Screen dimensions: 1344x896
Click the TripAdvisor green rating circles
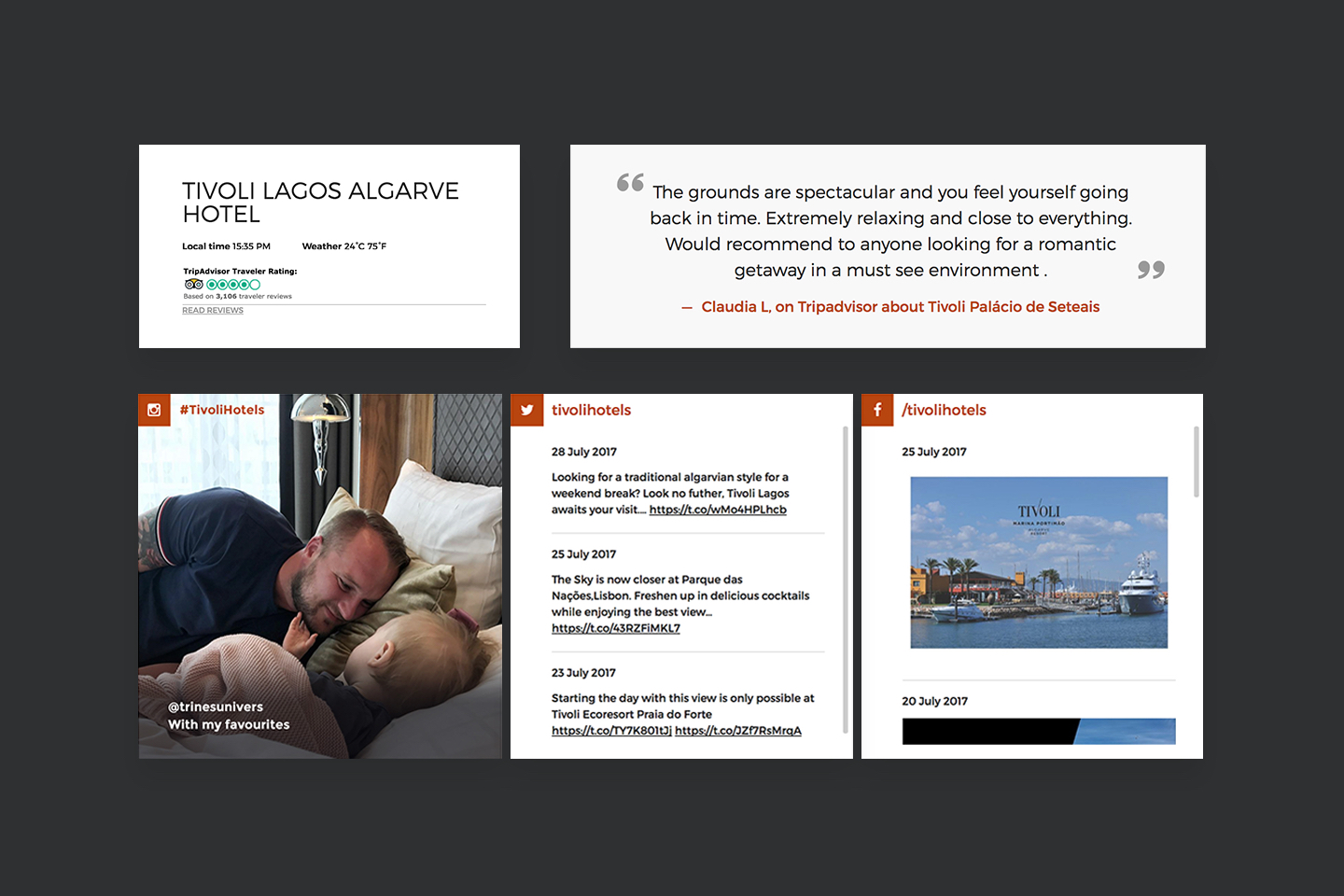(233, 284)
